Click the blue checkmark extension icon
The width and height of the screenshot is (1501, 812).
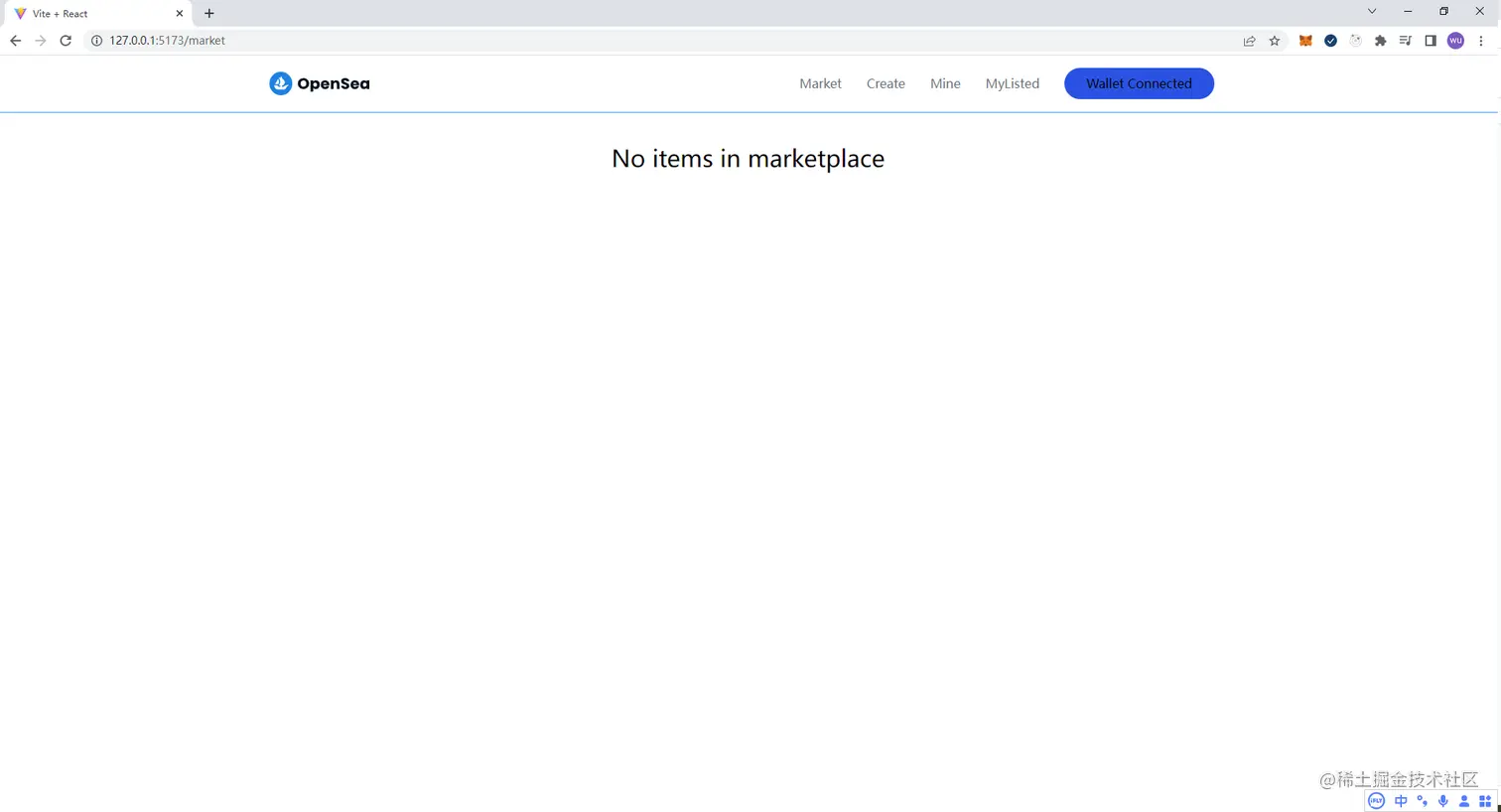point(1330,41)
